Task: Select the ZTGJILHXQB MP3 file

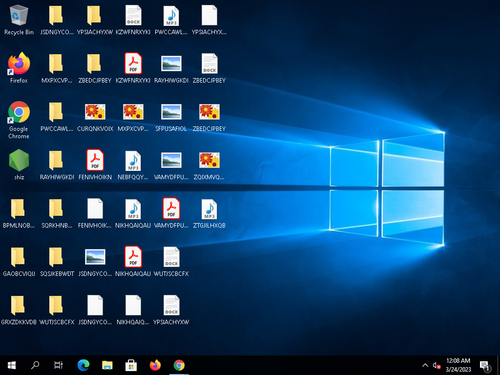Action: pos(209,213)
